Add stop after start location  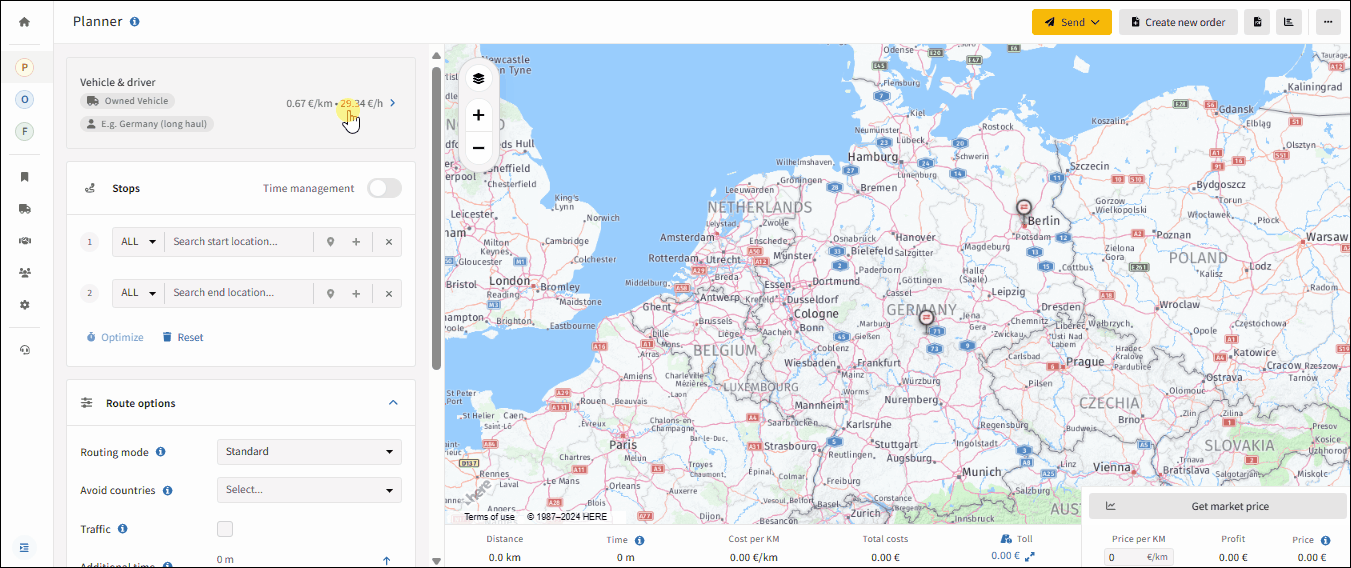(x=356, y=242)
